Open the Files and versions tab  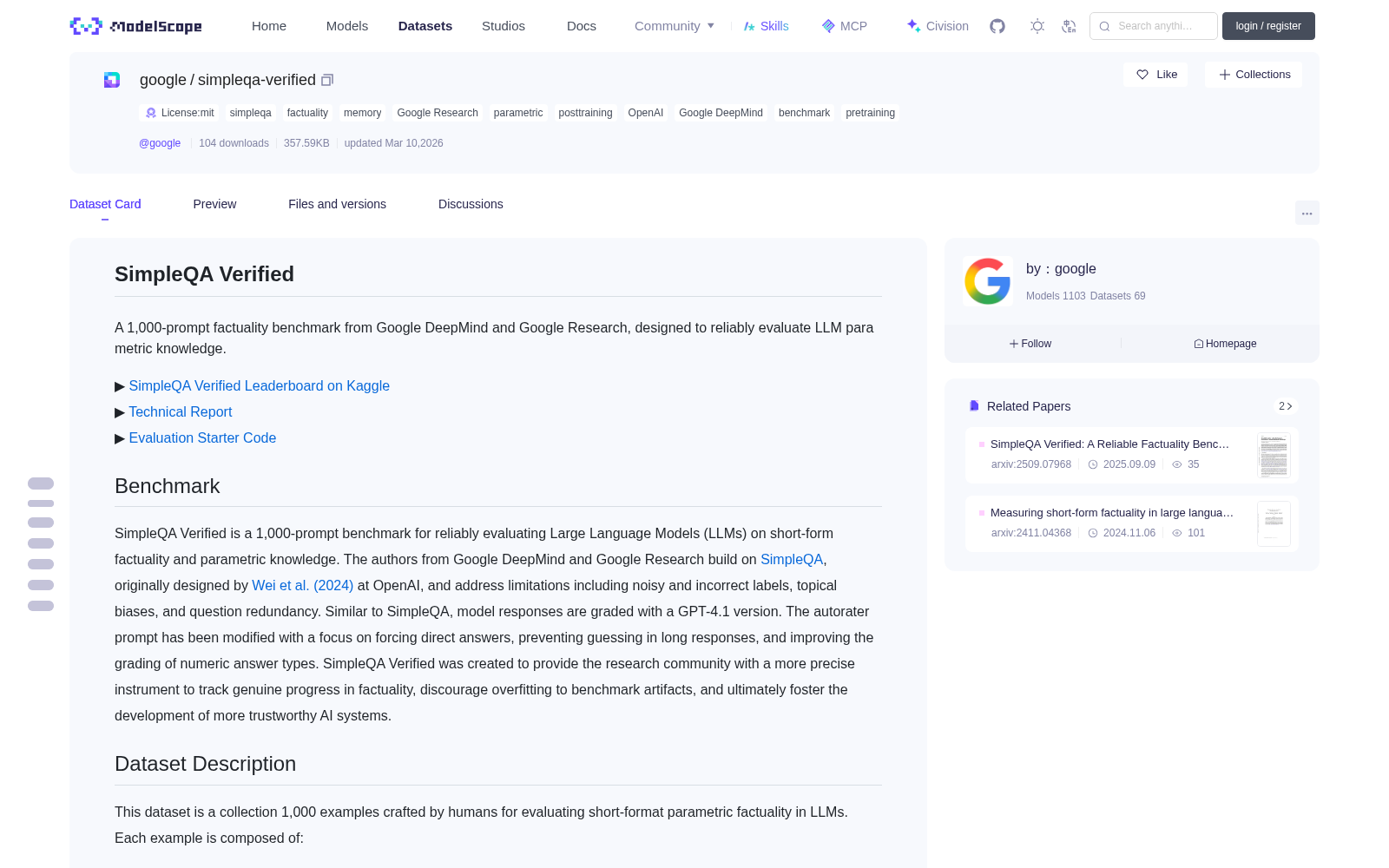coord(337,204)
